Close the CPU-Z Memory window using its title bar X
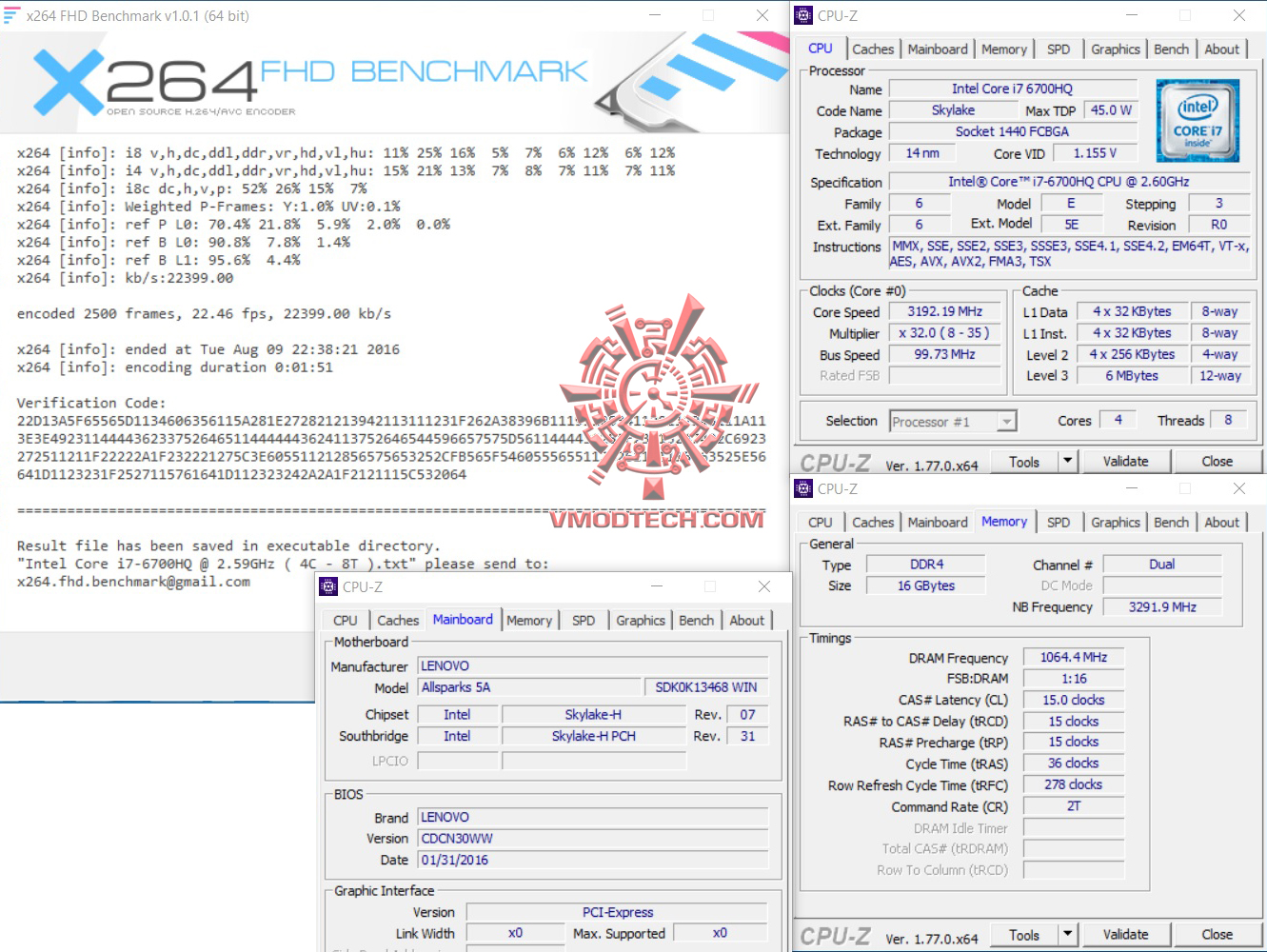Viewport: 1267px width, 952px height. [x=1238, y=488]
